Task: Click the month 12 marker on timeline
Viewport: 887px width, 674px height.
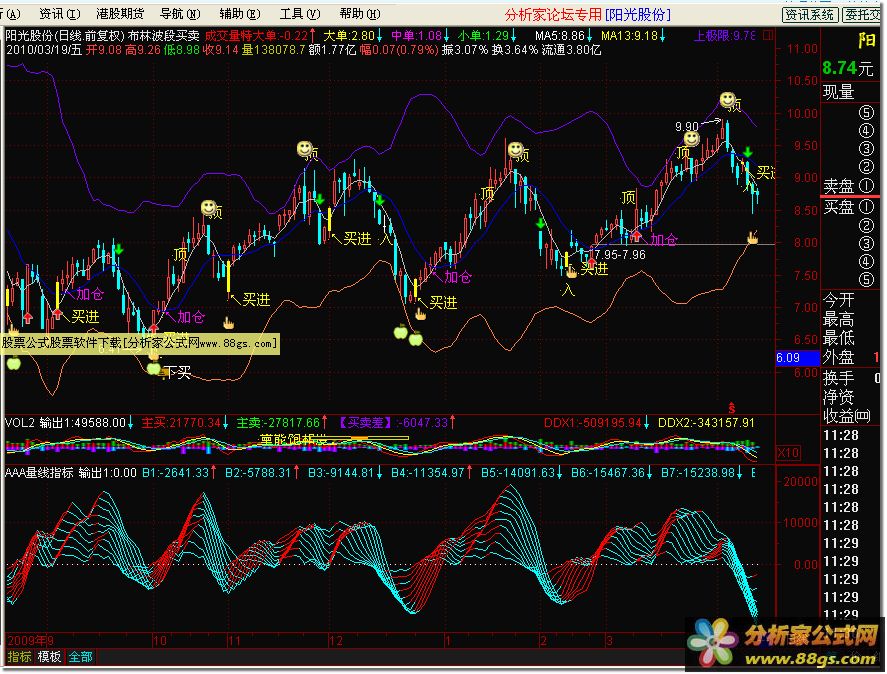Action: click(x=336, y=641)
